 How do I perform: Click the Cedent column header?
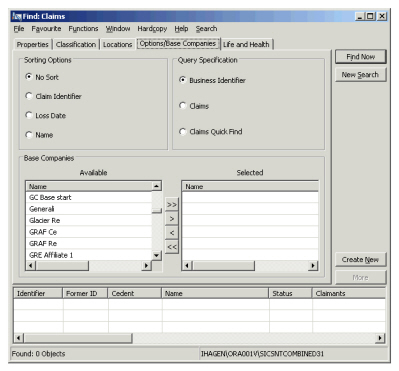point(135,293)
